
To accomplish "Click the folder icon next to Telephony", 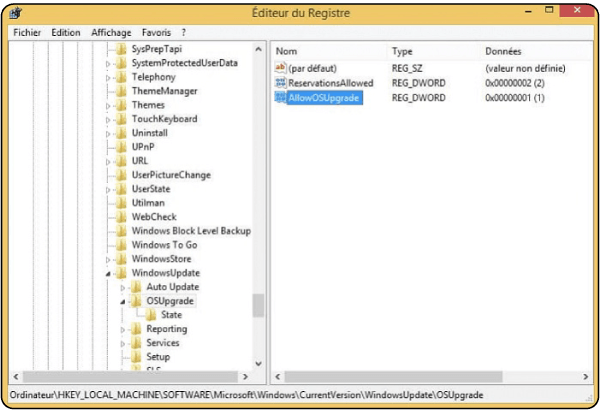I will (x=121, y=77).
